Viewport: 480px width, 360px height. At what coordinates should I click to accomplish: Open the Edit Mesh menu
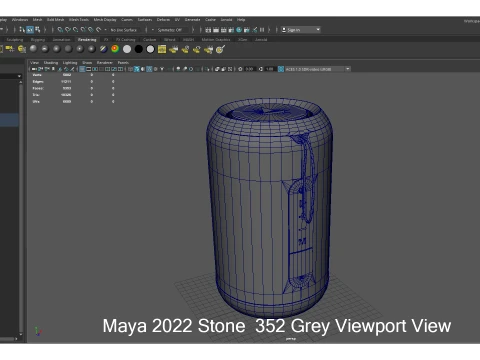55,20
